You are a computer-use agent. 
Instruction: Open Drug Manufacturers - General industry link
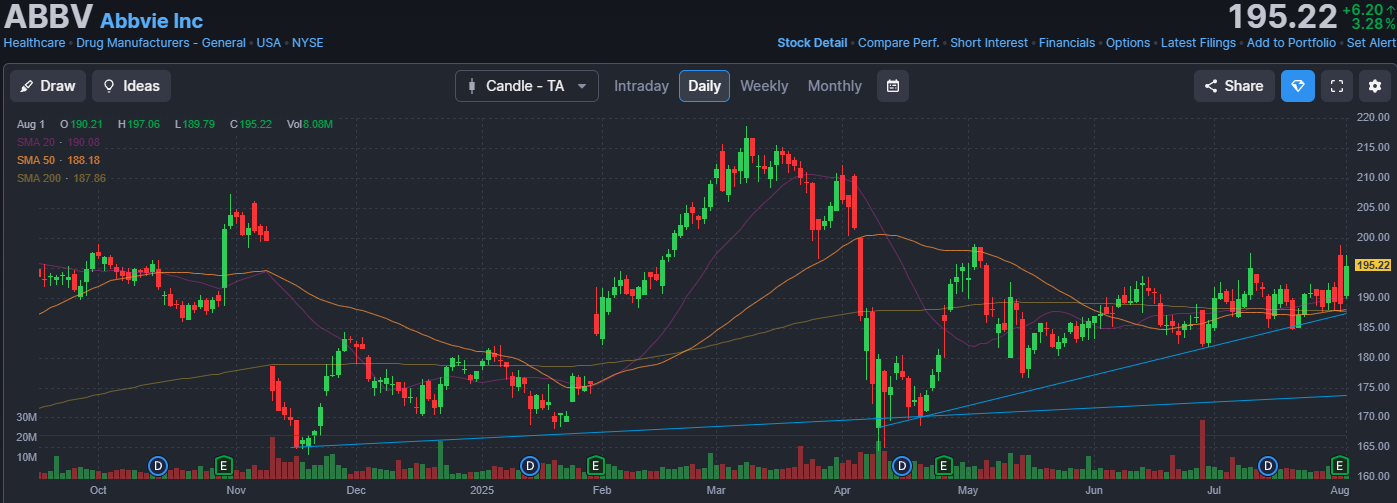click(x=161, y=43)
